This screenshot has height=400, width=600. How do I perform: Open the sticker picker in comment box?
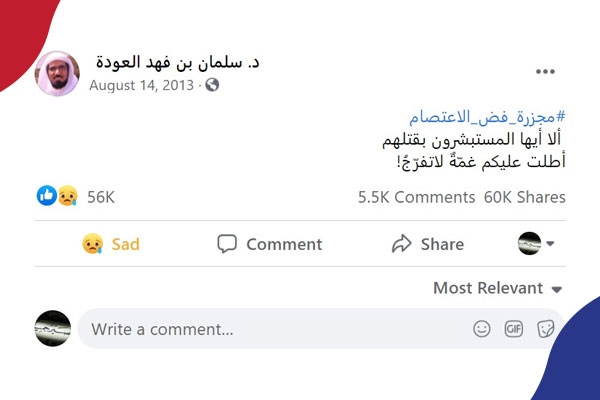(546, 329)
